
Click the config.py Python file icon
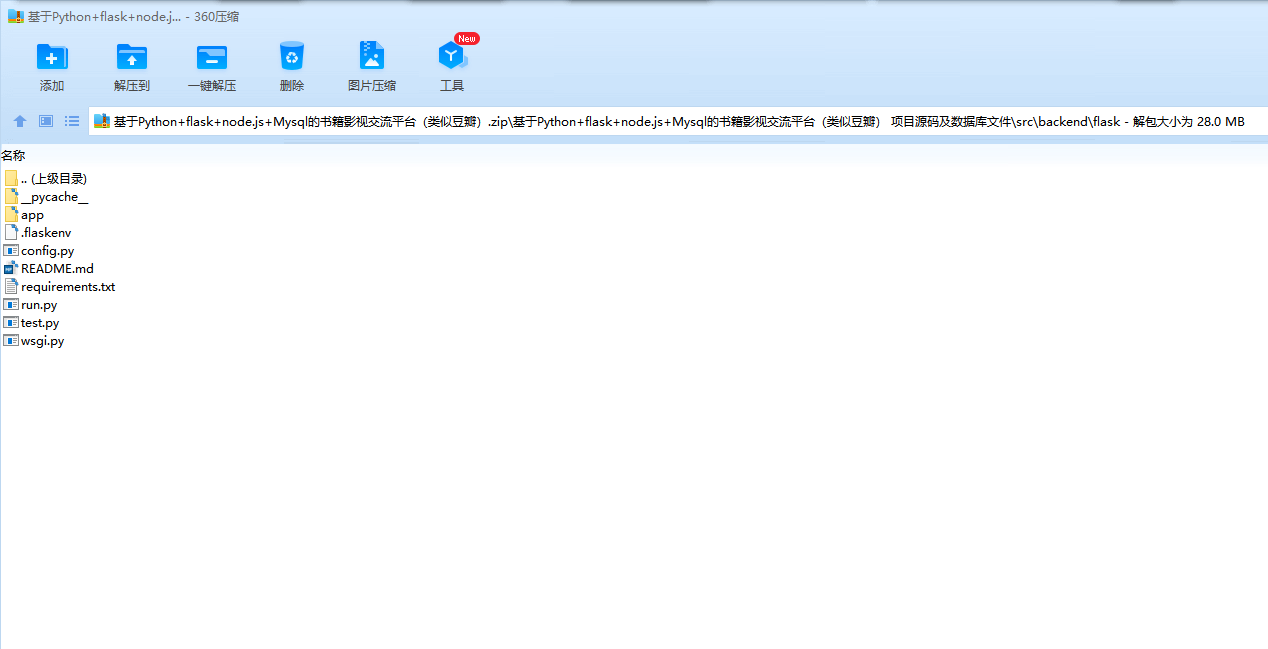click(x=11, y=251)
